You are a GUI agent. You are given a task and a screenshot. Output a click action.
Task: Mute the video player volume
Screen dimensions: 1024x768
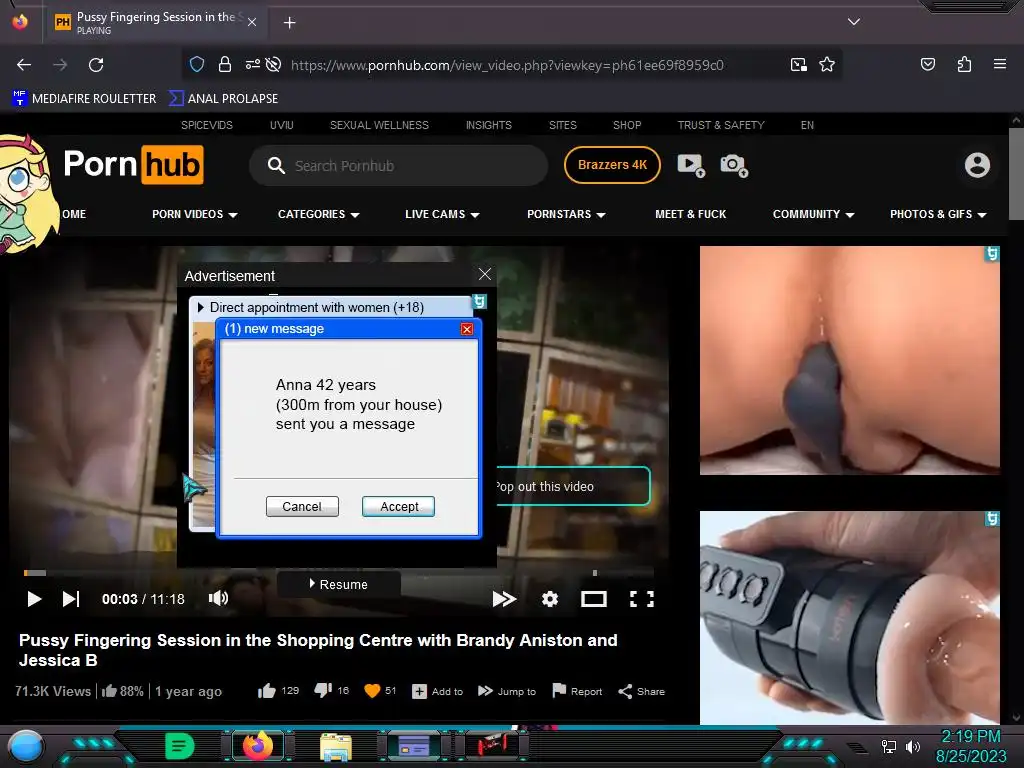click(x=218, y=598)
